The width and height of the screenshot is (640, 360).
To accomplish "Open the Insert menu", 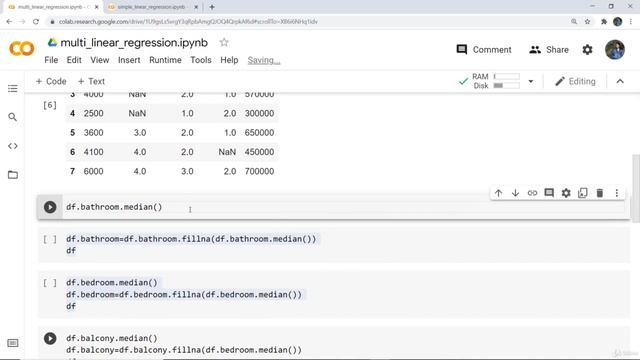I will [x=129, y=60].
